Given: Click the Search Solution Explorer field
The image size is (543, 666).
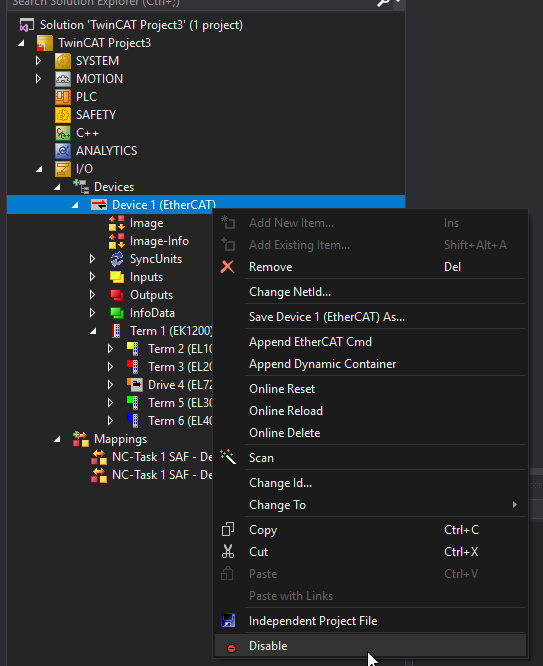Looking at the screenshot, I should click(191, 3).
